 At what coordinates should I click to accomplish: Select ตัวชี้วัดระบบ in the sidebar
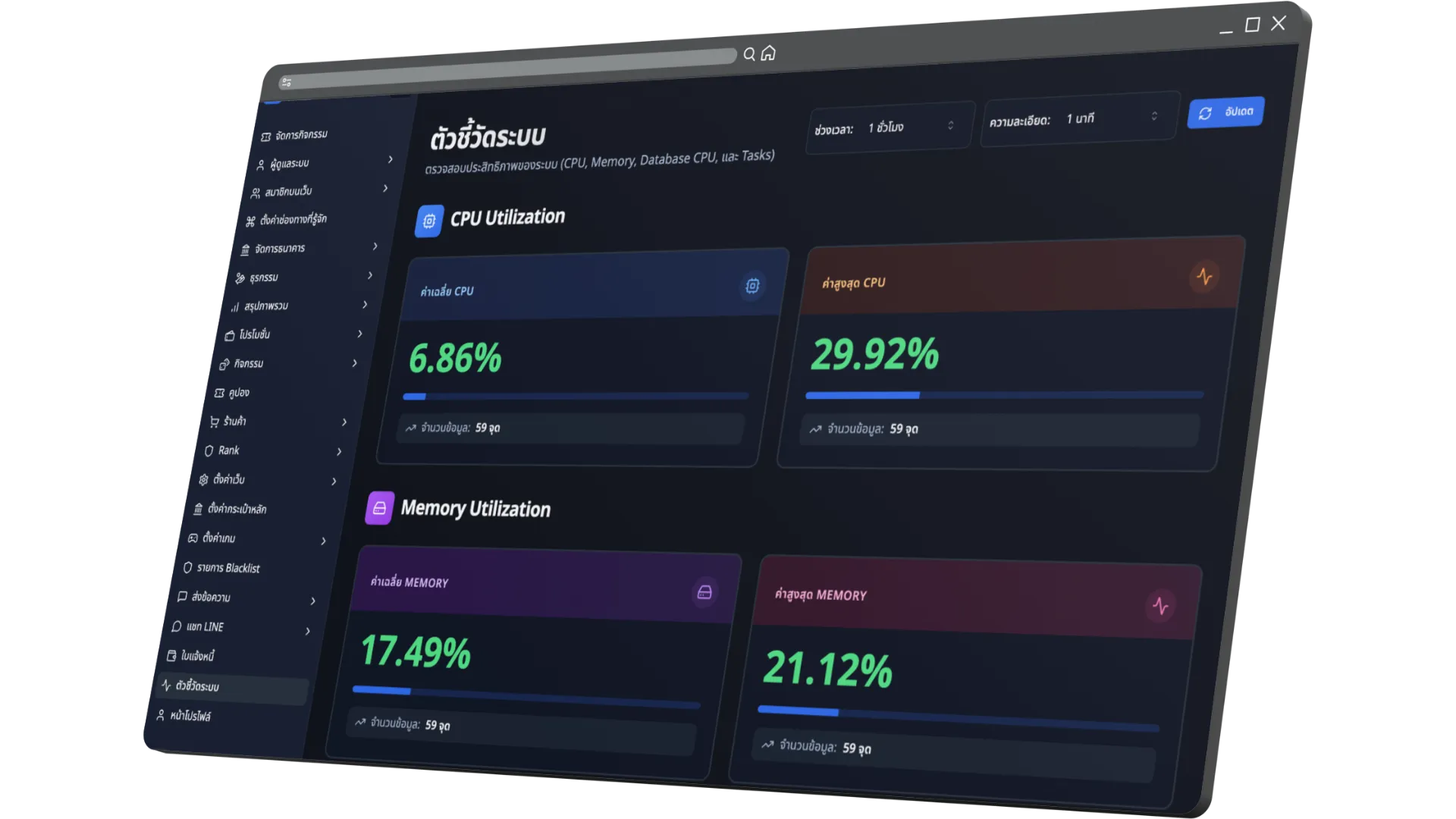click(197, 686)
